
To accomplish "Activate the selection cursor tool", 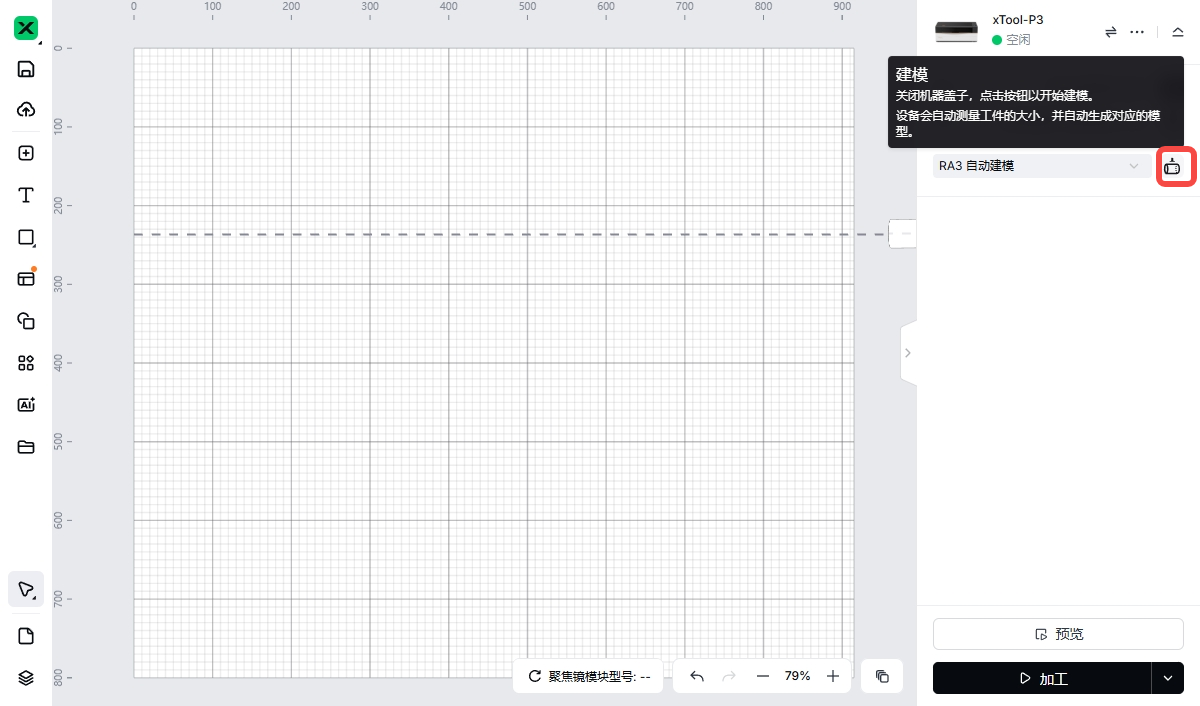I will coord(27,589).
